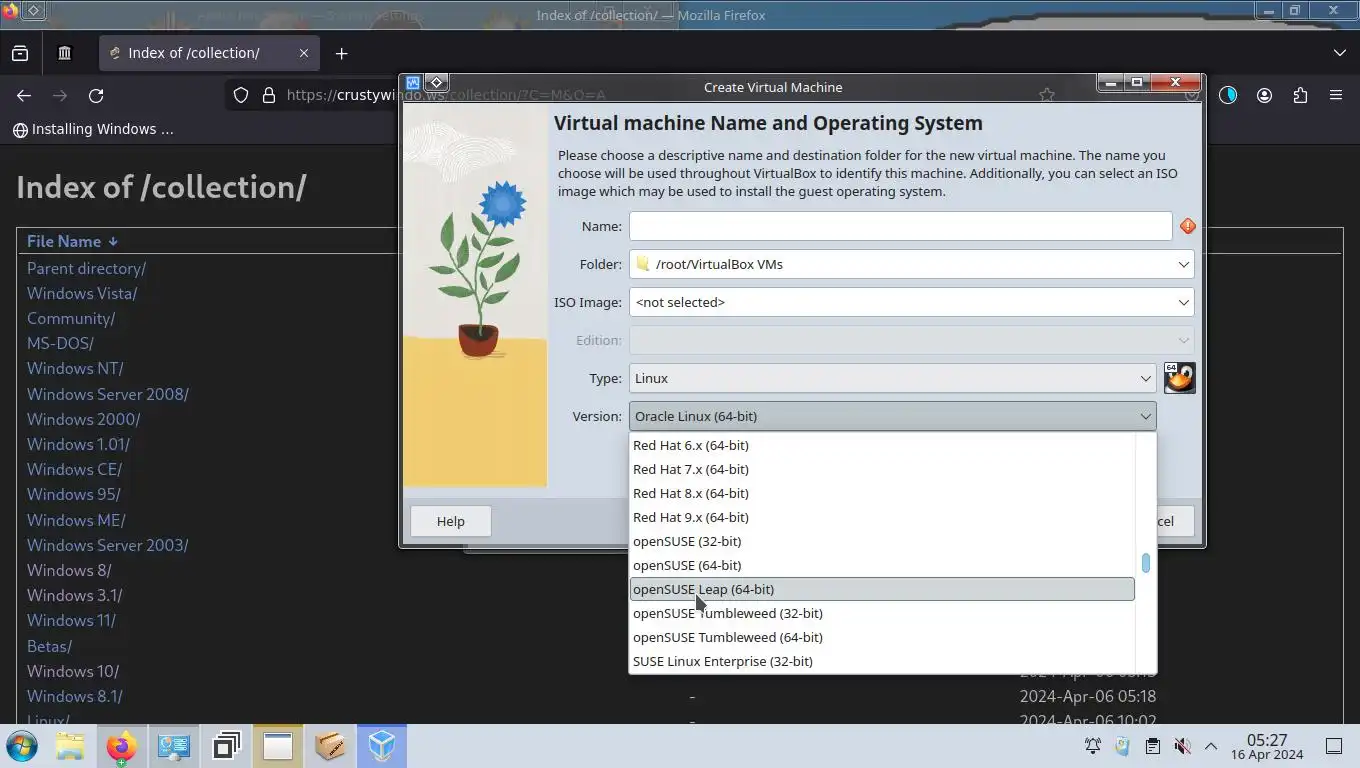Open the Installing Windows bookmark
The image size is (1360, 768).
[93, 129]
